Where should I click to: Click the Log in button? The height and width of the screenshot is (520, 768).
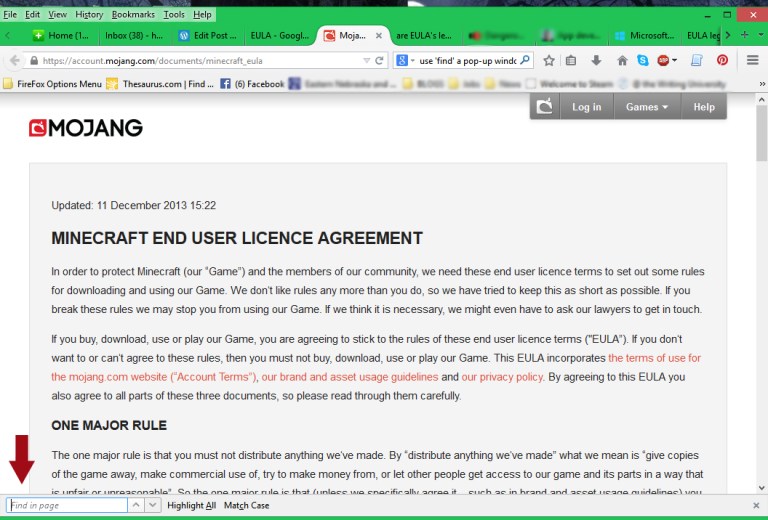click(586, 107)
